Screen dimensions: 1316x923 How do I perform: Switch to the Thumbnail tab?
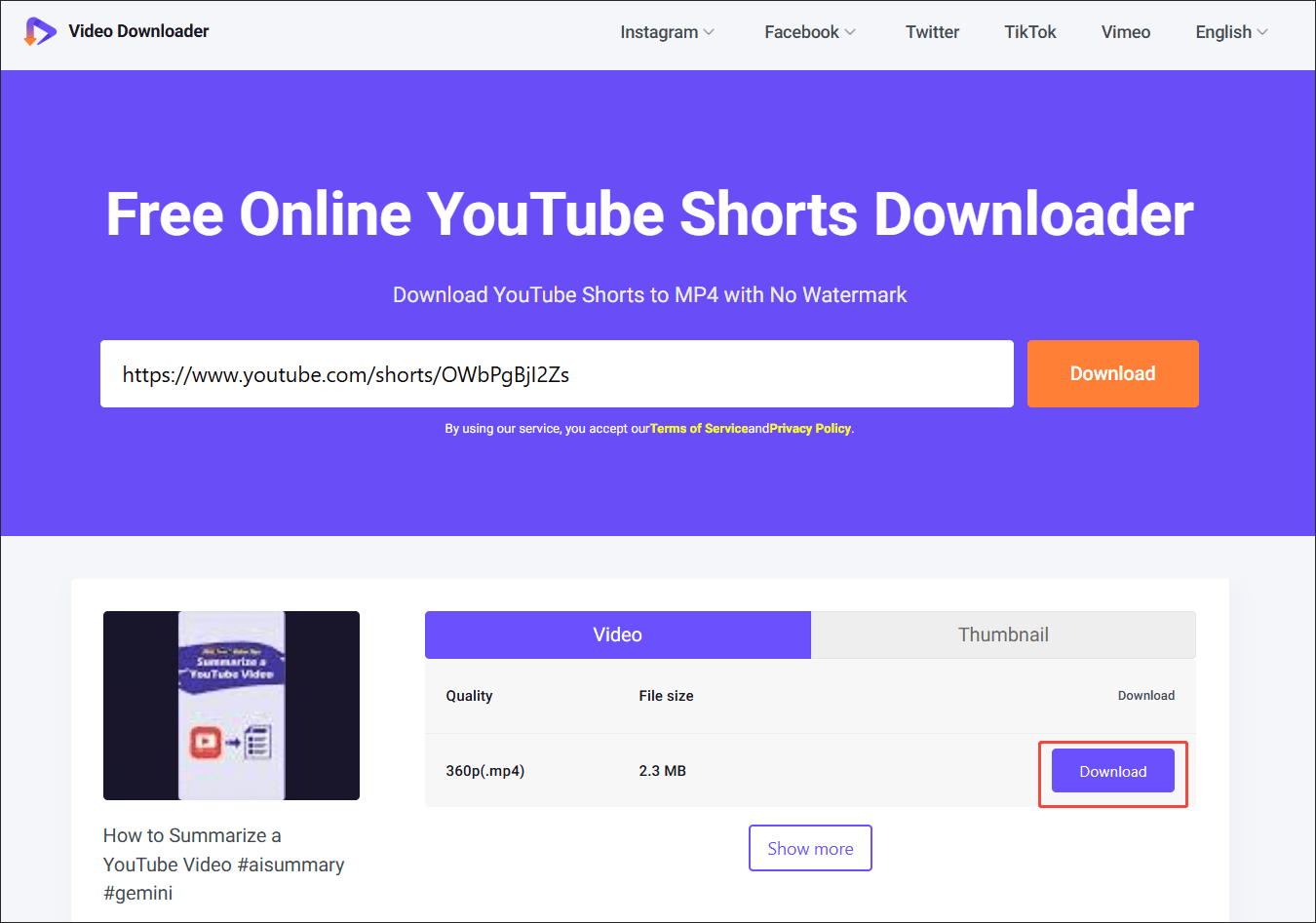(x=1003, y=635)
